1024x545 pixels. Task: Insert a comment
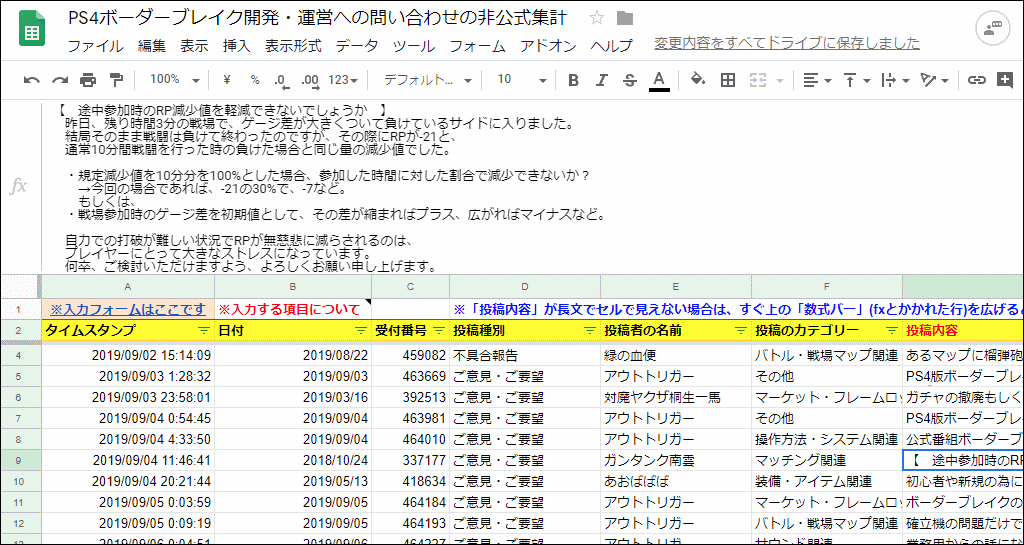click(1005, 80)
